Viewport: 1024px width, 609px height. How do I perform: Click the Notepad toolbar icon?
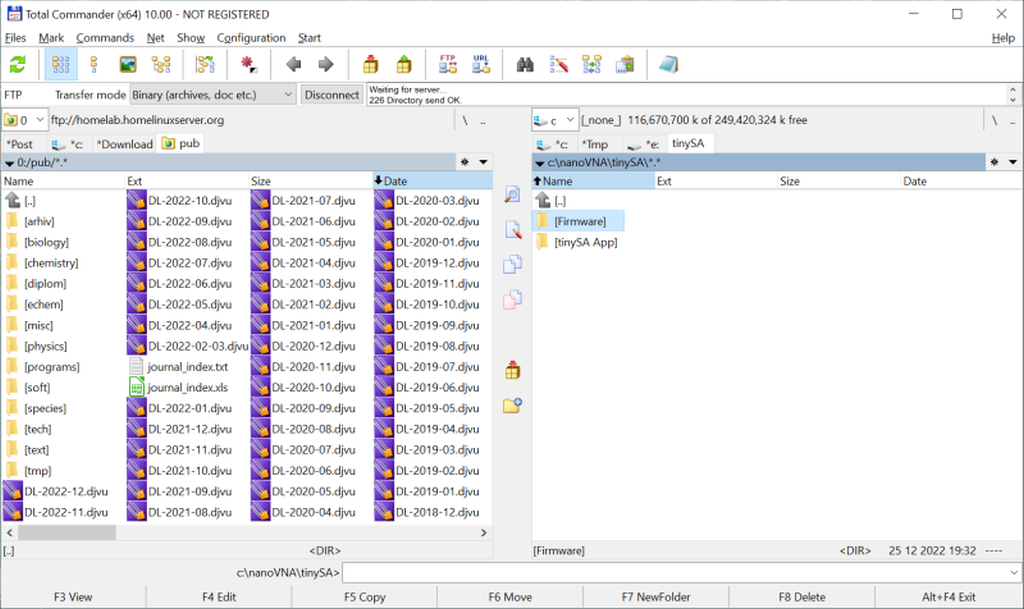(x=669, y=65)
